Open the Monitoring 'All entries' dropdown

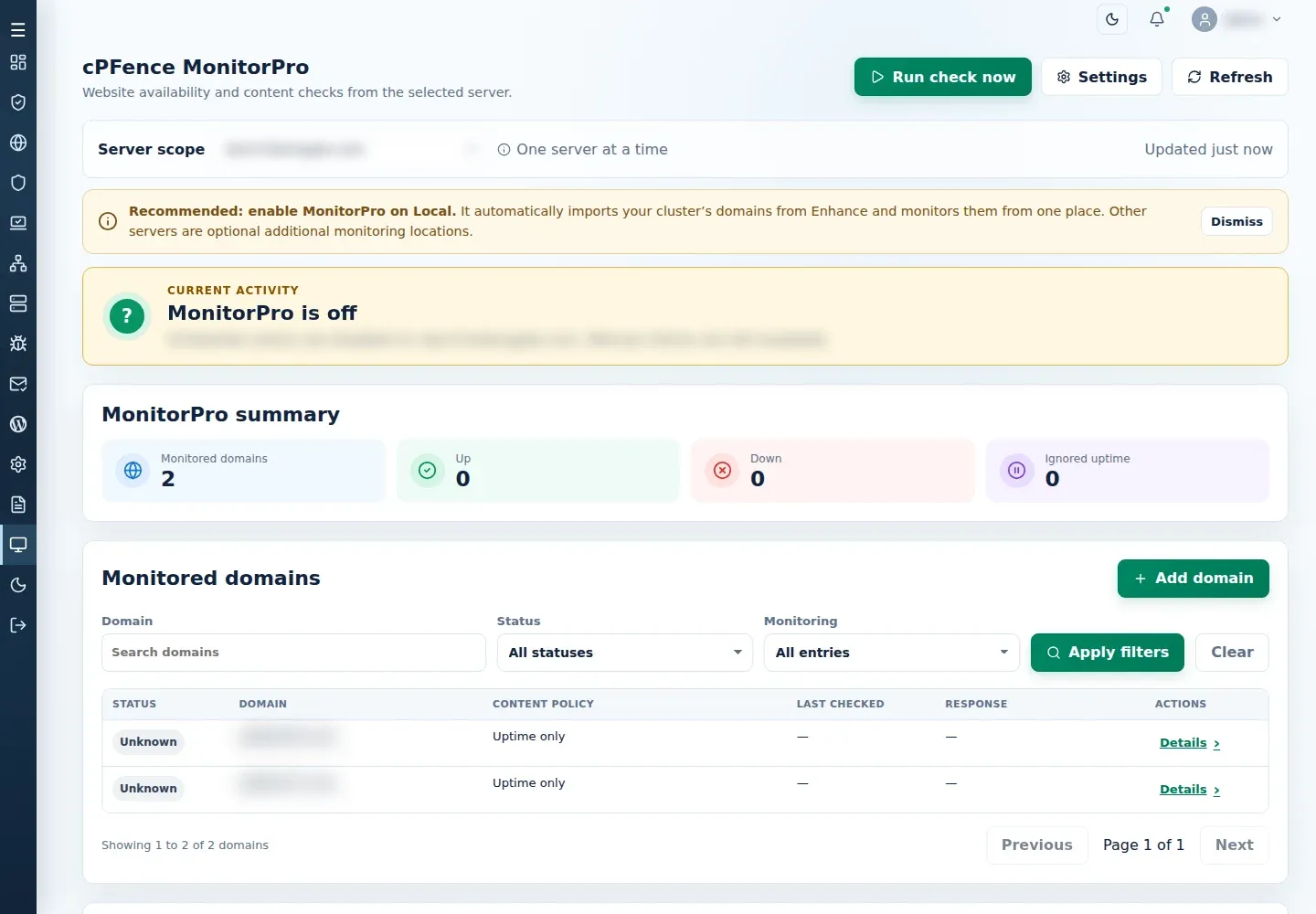[892, 653]
